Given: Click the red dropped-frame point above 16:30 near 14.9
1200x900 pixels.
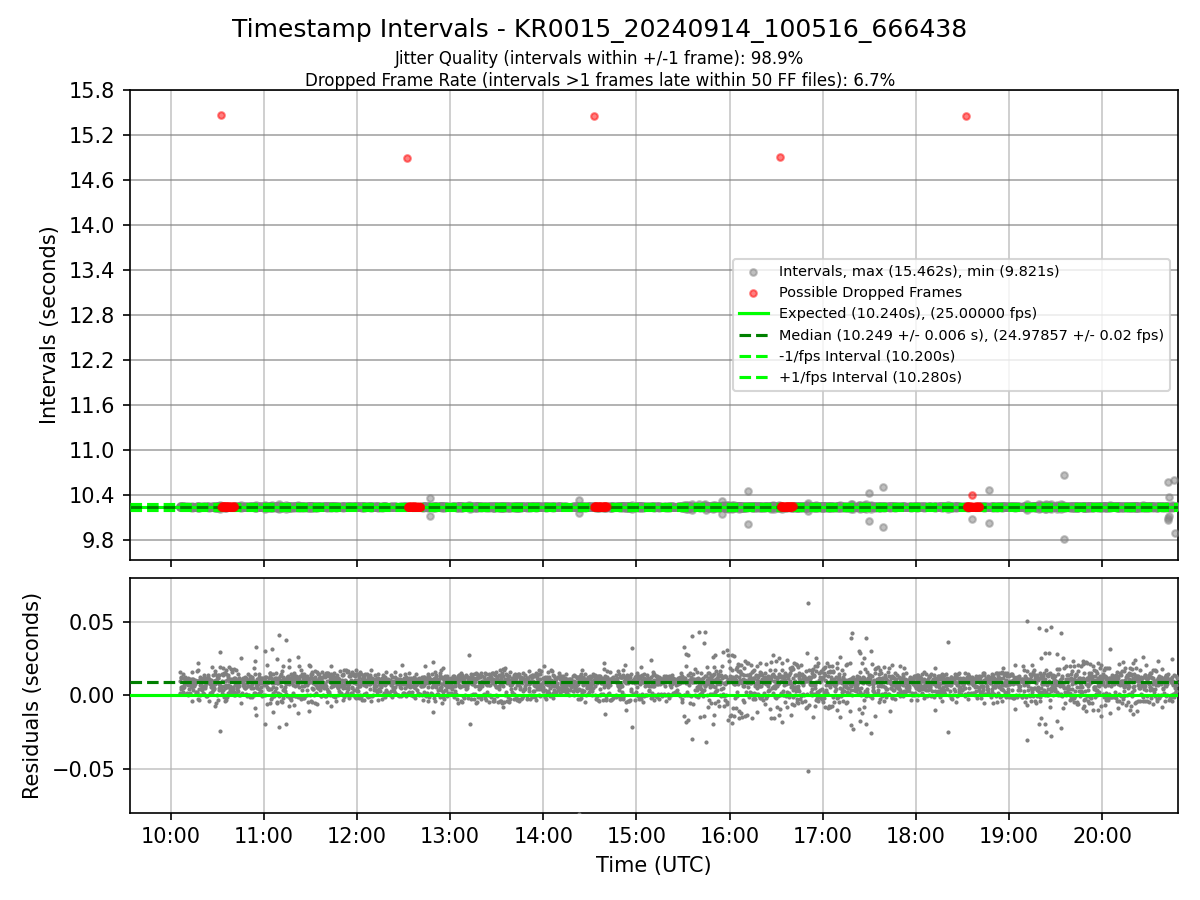Looking at the screenshot, I should [780, 157].
